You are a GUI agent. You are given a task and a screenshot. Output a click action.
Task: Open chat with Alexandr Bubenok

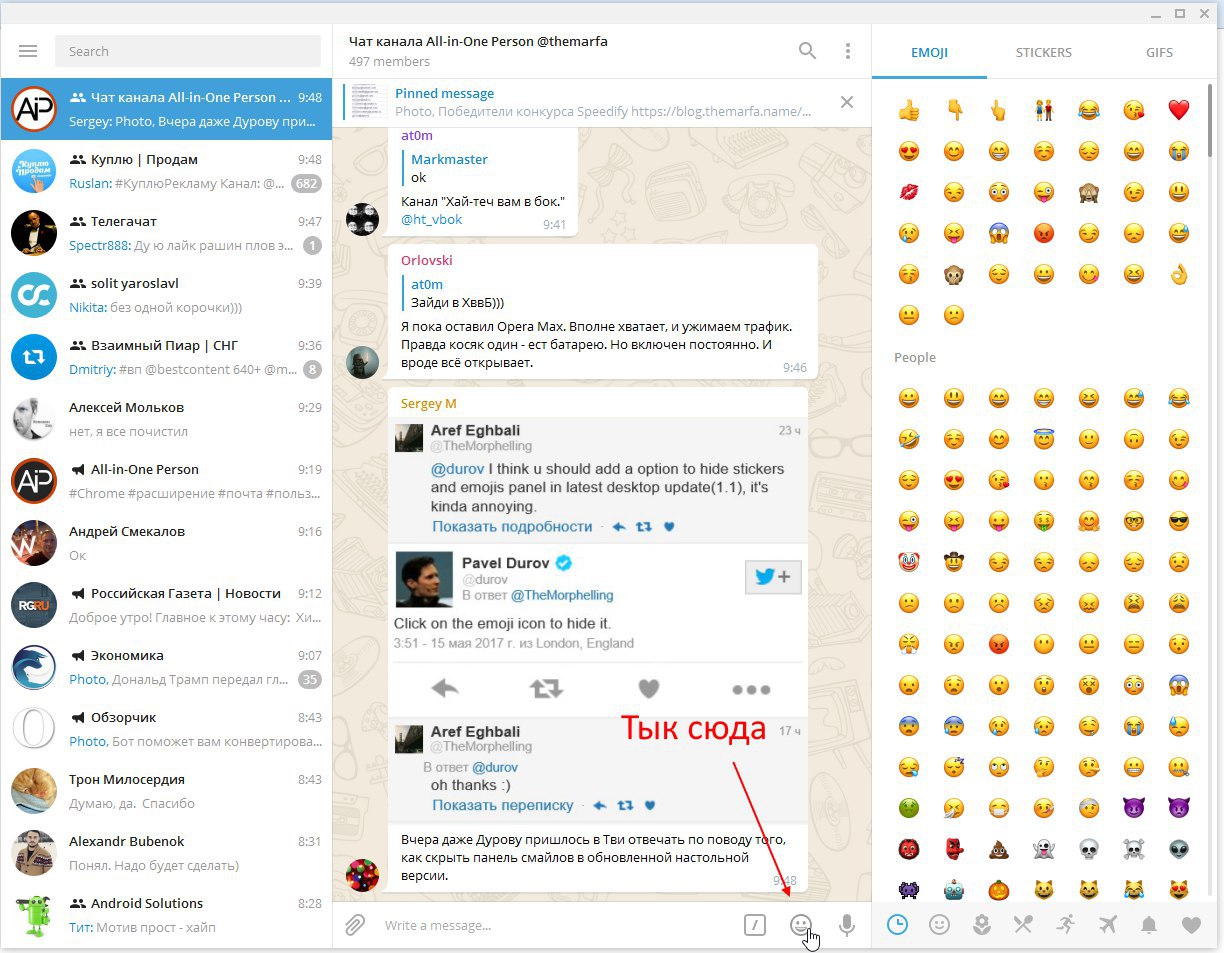[x=166, y=853]
